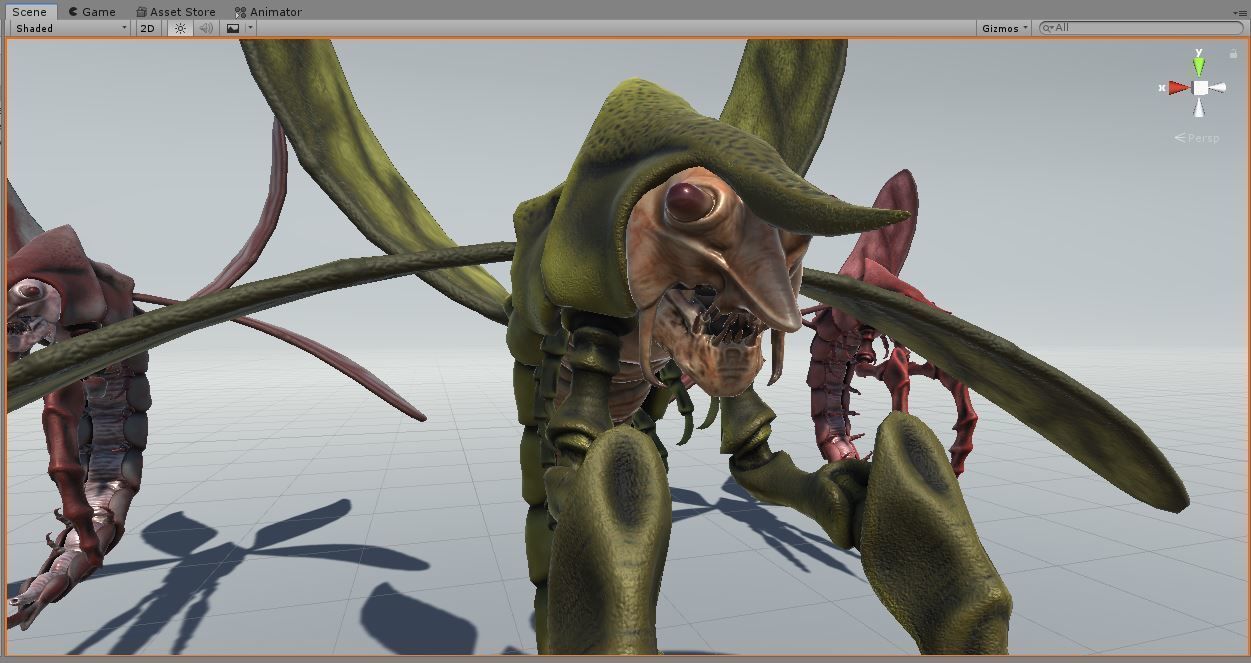Toggle scene audio speaker icon

(x=206, y=28)
